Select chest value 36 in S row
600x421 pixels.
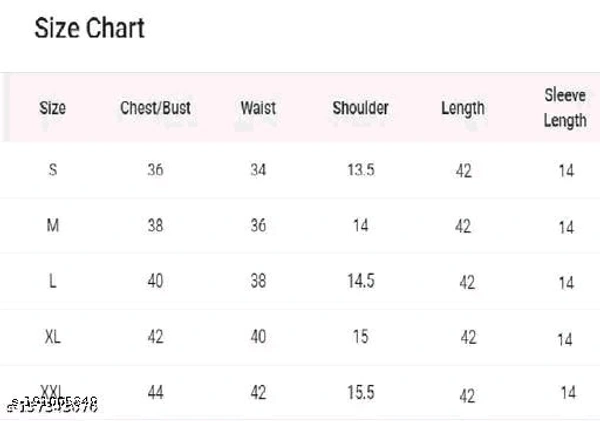[155, 170]
